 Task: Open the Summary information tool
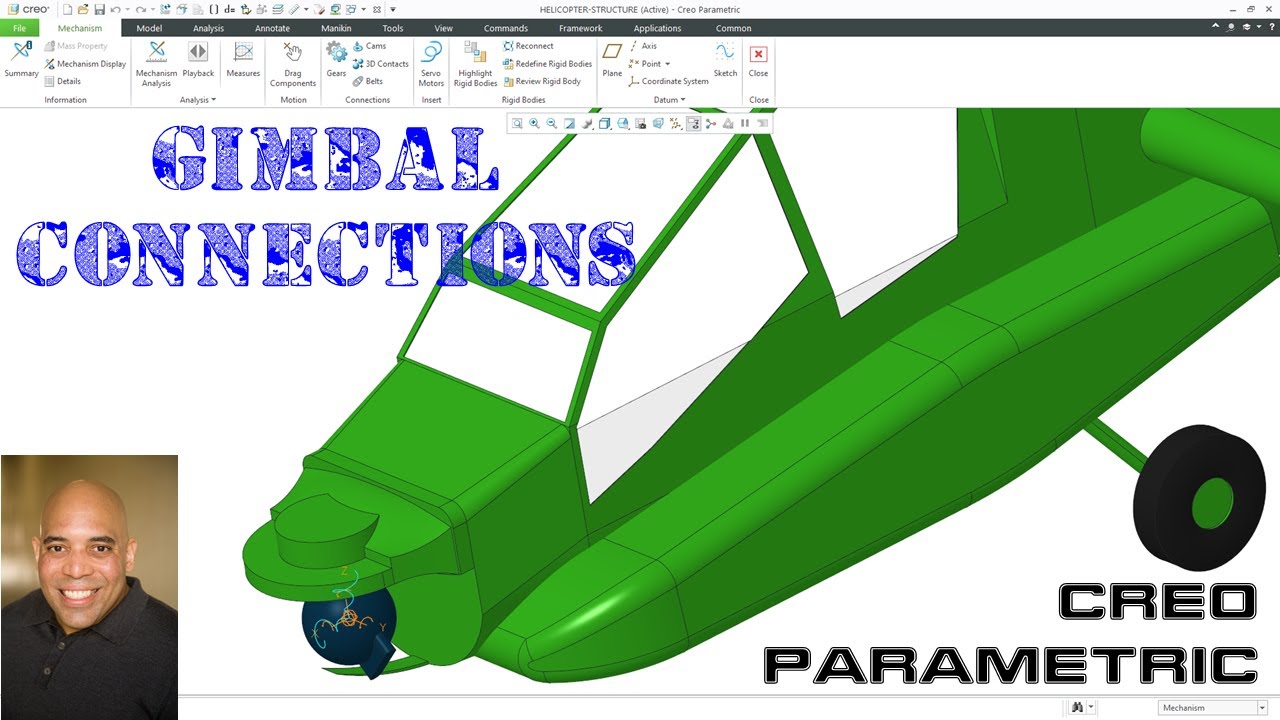click(21, 60)
